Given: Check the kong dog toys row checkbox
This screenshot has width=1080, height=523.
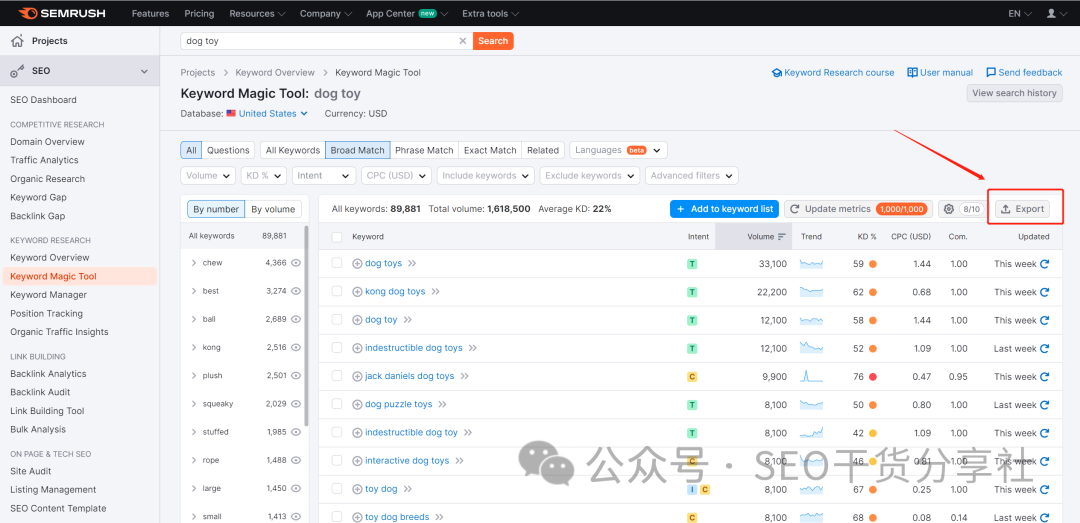Looking at the screenshot, I should pyautogui.click(x=337, y=291).
